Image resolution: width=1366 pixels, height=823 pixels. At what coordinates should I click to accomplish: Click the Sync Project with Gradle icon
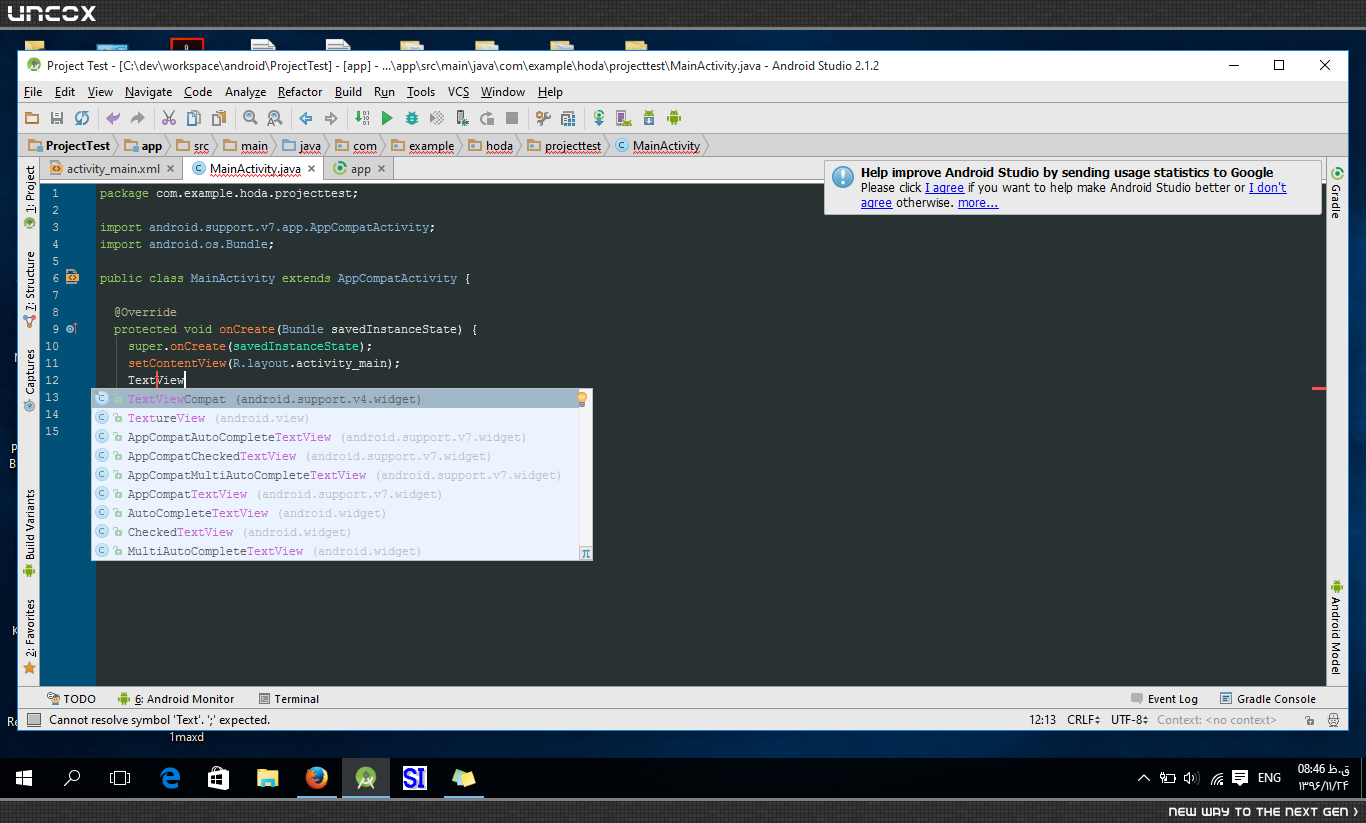tap(599, 118)
